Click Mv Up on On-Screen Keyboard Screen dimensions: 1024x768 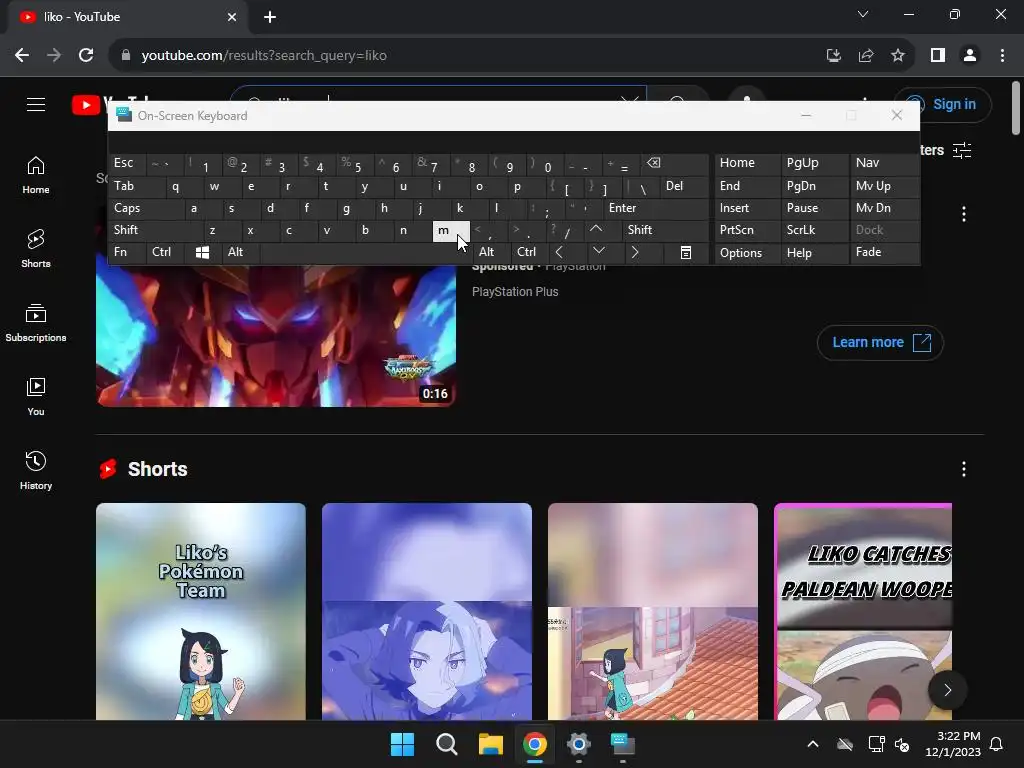pos(884,186)
